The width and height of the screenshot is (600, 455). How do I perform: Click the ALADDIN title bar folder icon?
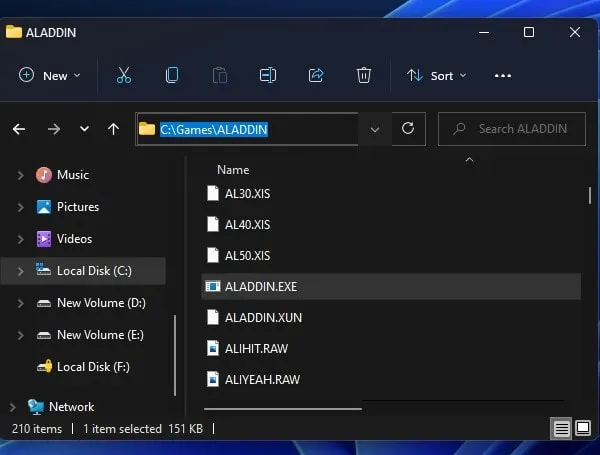point(14,32)
